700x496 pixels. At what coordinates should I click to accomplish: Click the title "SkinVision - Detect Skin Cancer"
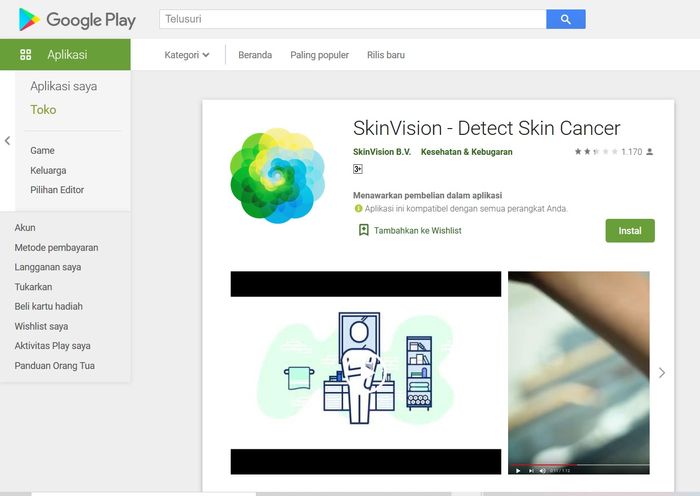point(487,128)
